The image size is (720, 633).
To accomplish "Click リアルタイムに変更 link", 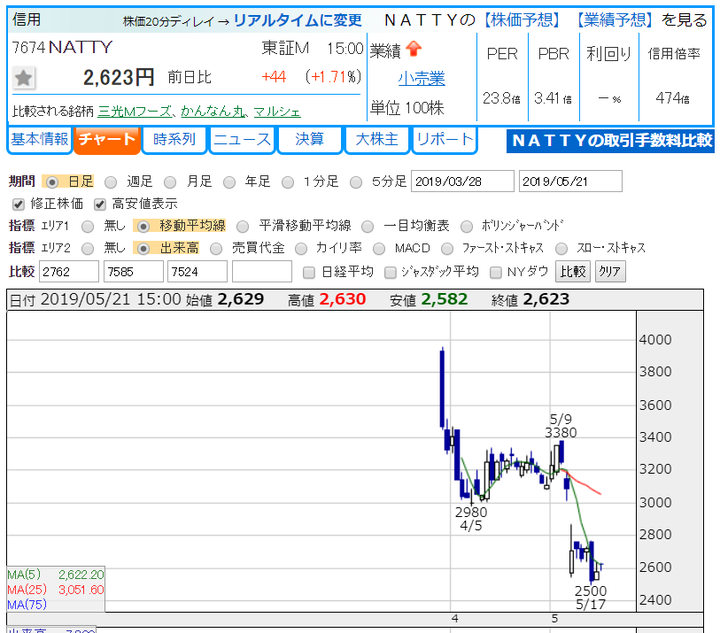I will (298, 20).
